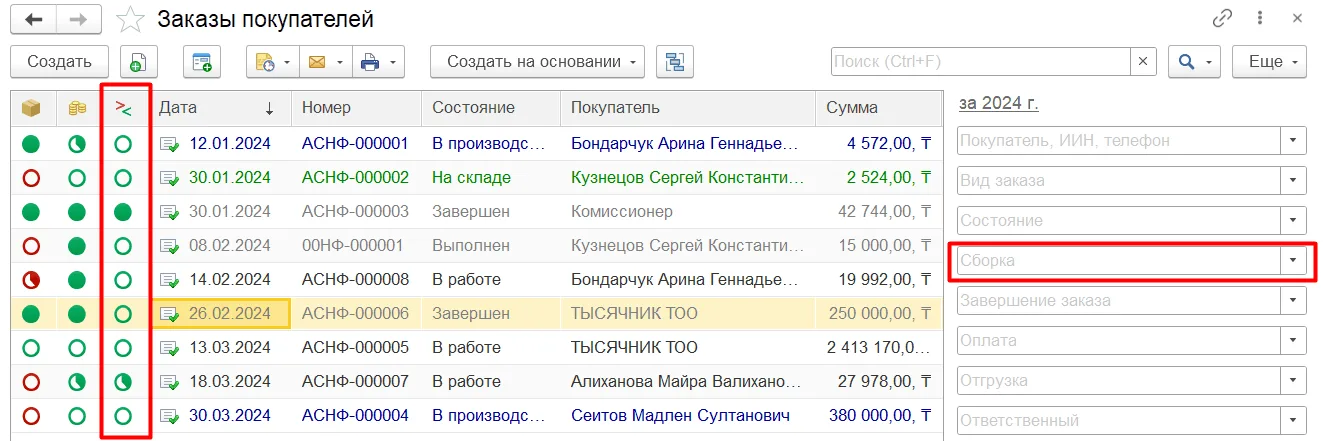The height and width of the screenshot is (441, 1323).
Task: Sort by the Сумма column header
Action: (879, 108)
